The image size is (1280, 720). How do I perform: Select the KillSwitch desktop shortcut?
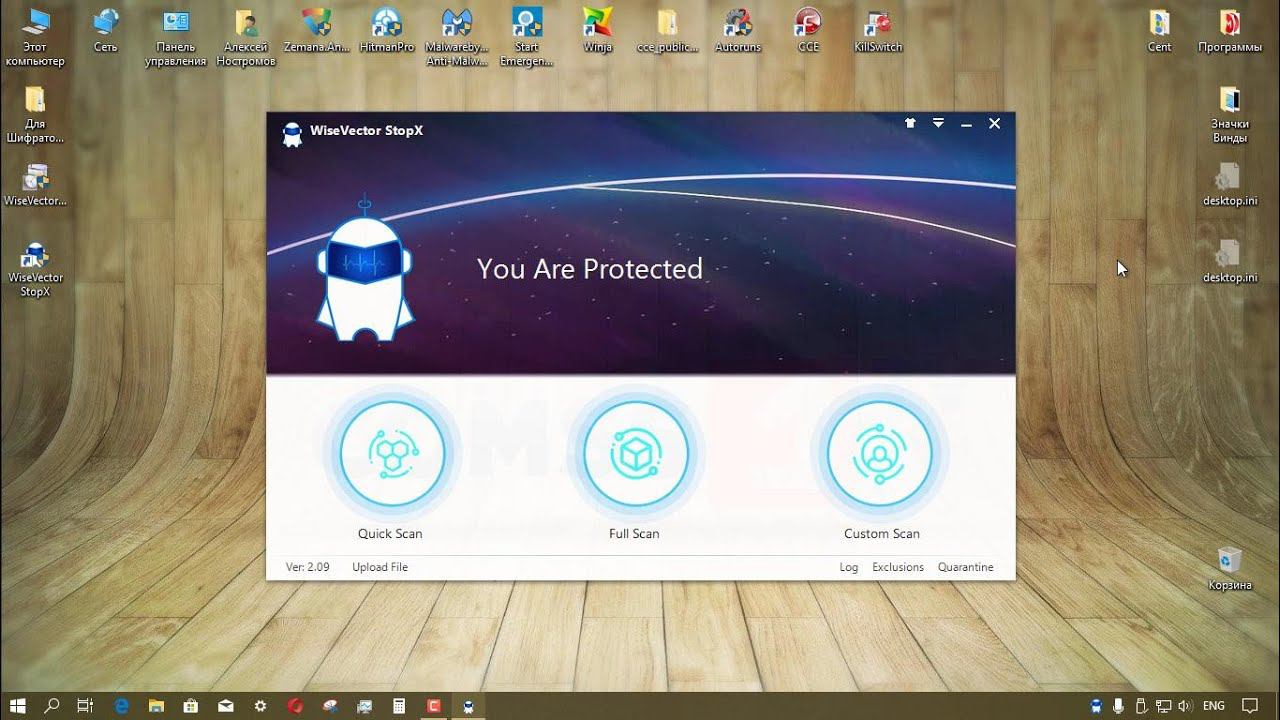(x=878, y=30)
